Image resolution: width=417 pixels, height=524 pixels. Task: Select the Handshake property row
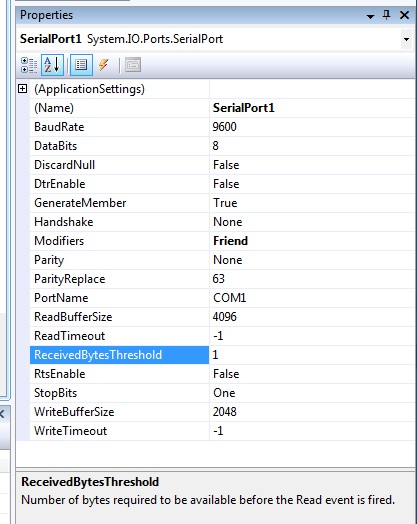click(222, 222)
